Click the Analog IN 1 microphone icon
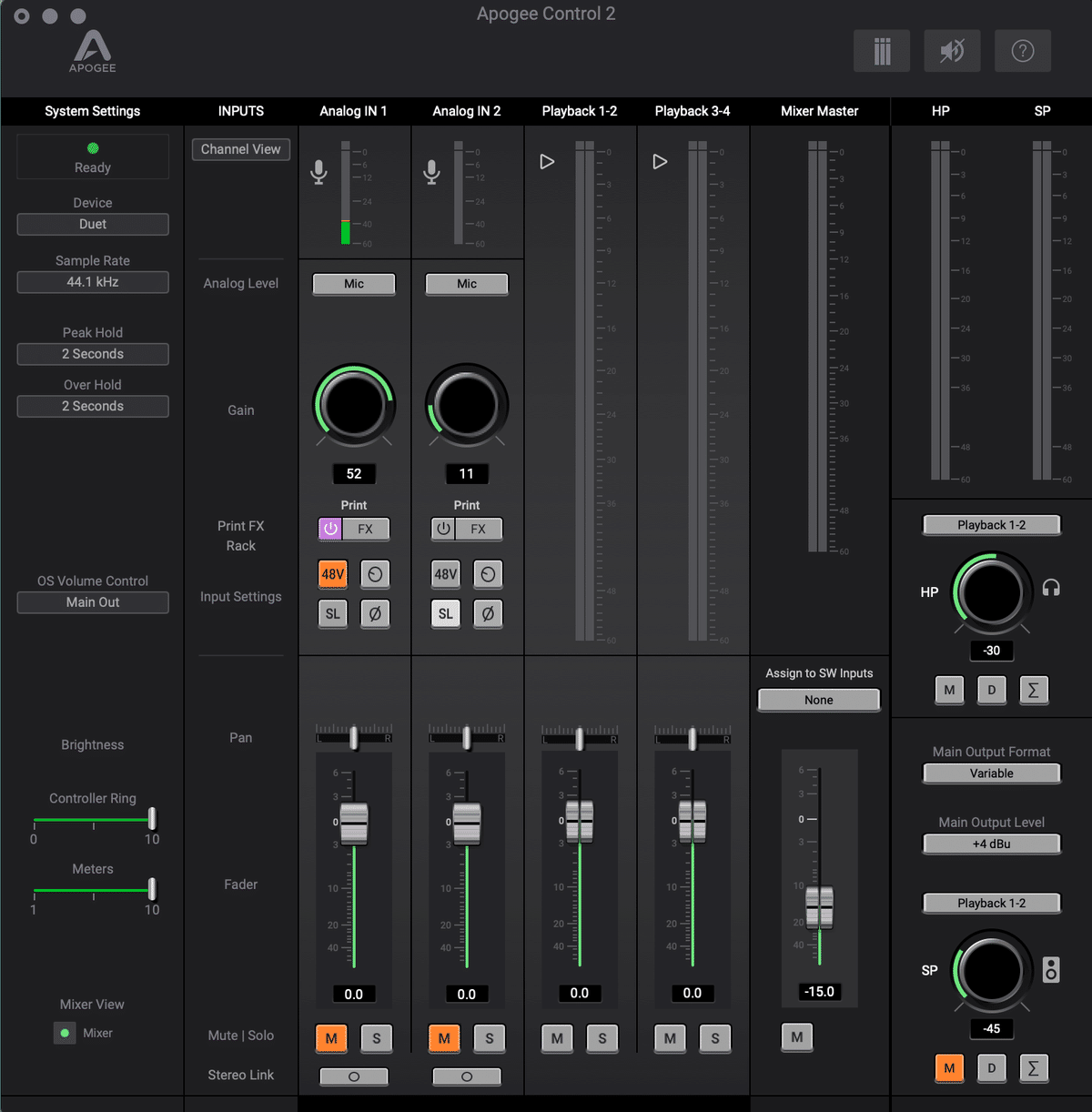 tap(318, 172)
